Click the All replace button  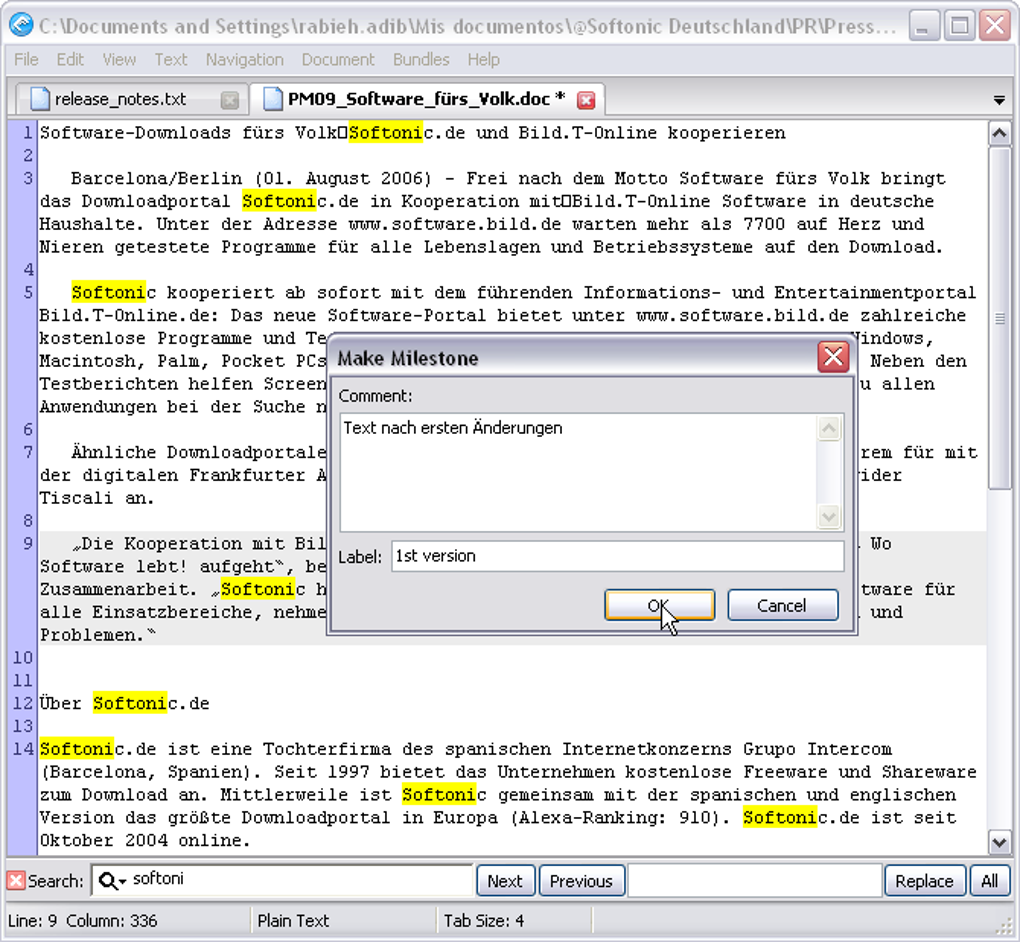(990, 881)
